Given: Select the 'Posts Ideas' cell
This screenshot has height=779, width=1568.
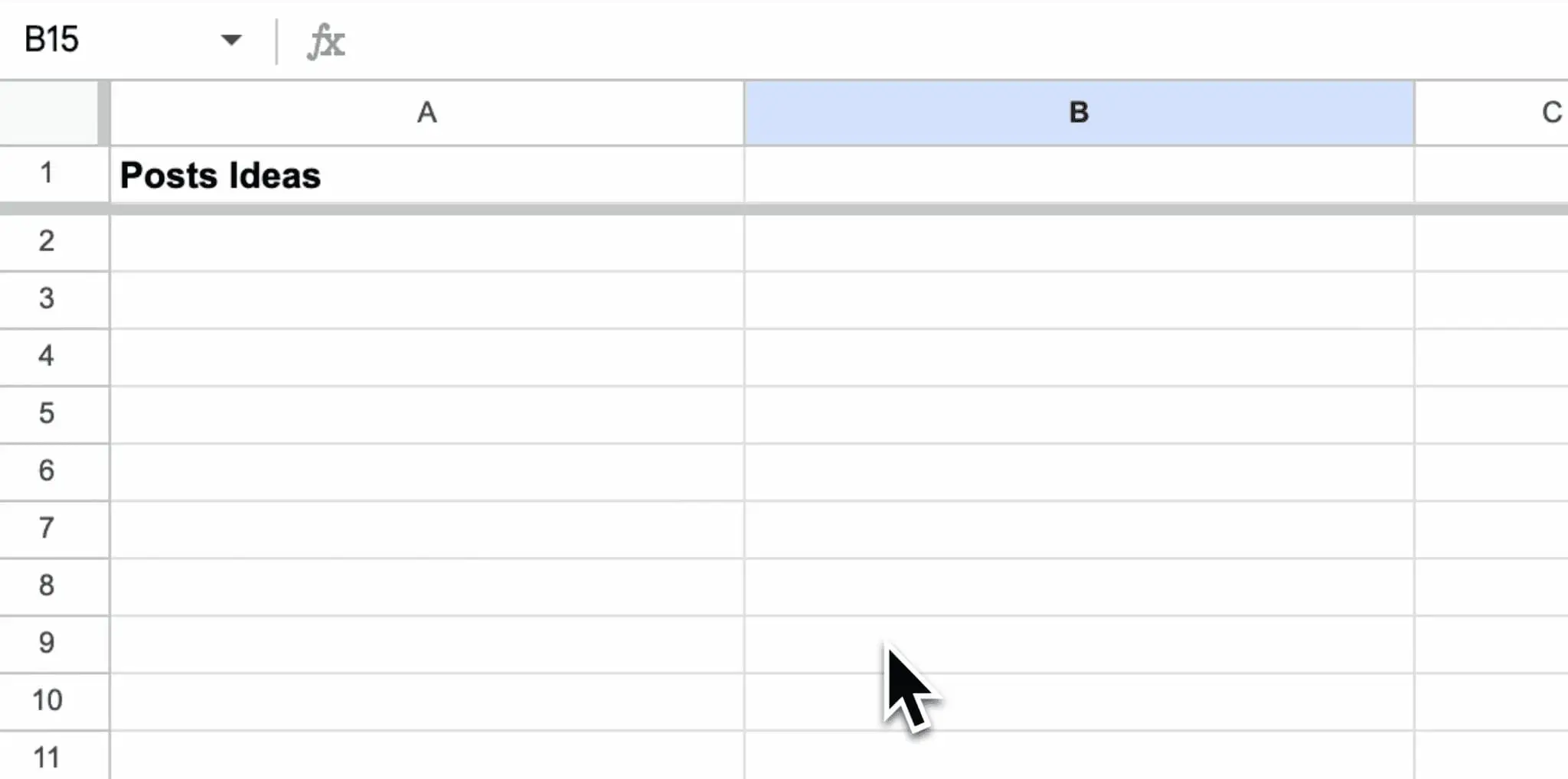Looking at the screenshot, I should point(426,175).
